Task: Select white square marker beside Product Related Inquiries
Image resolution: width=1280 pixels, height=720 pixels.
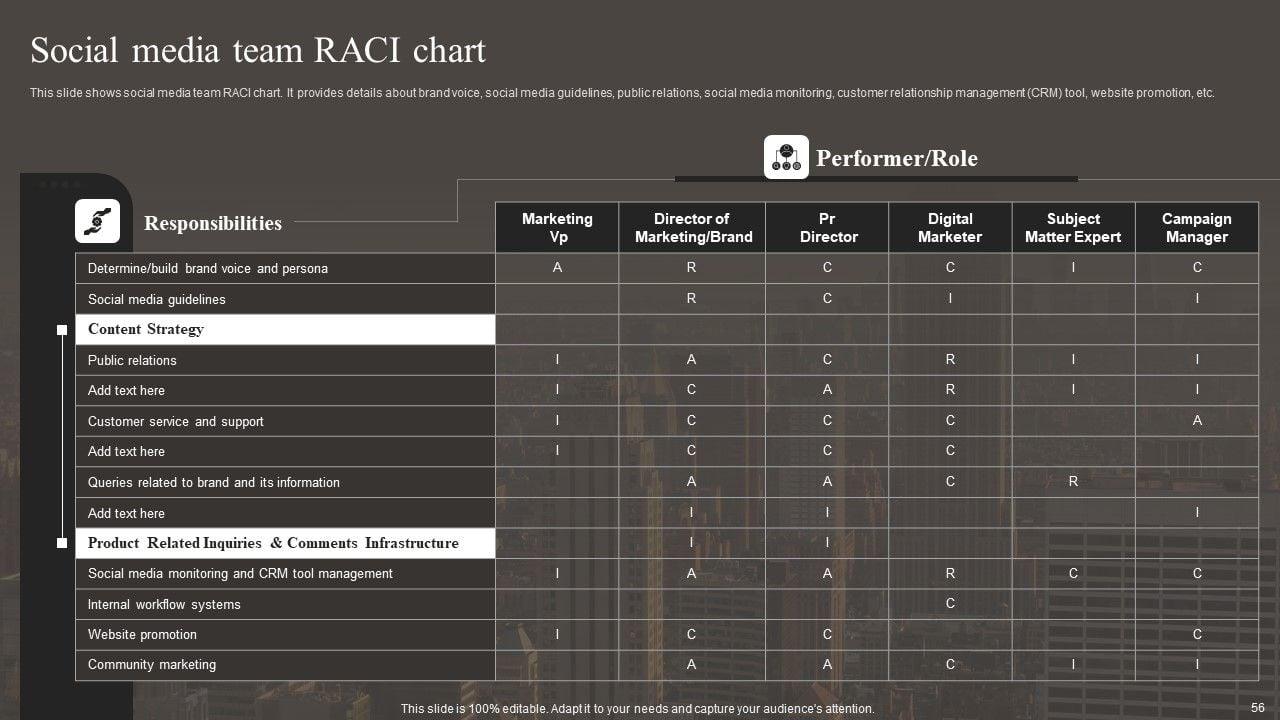Action: [x=62, y=543]
